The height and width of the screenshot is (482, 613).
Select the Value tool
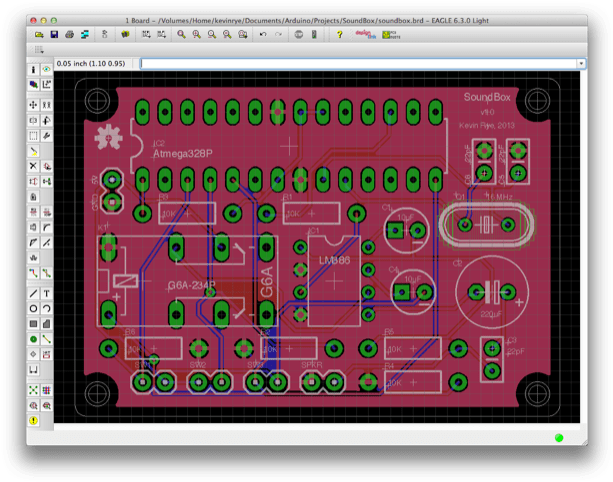47,212
